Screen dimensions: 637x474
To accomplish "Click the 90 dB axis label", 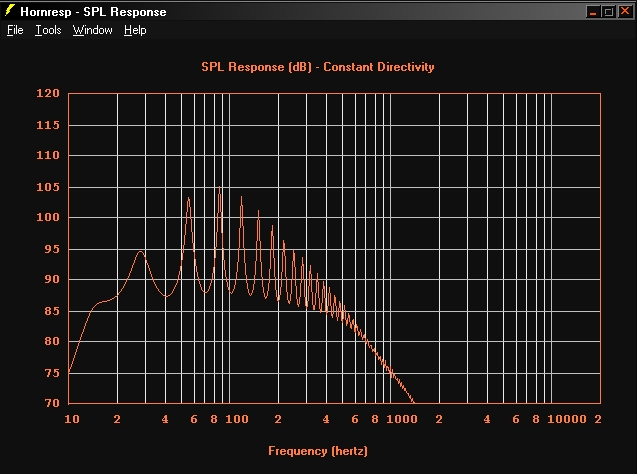I will [x=52, y=279].
